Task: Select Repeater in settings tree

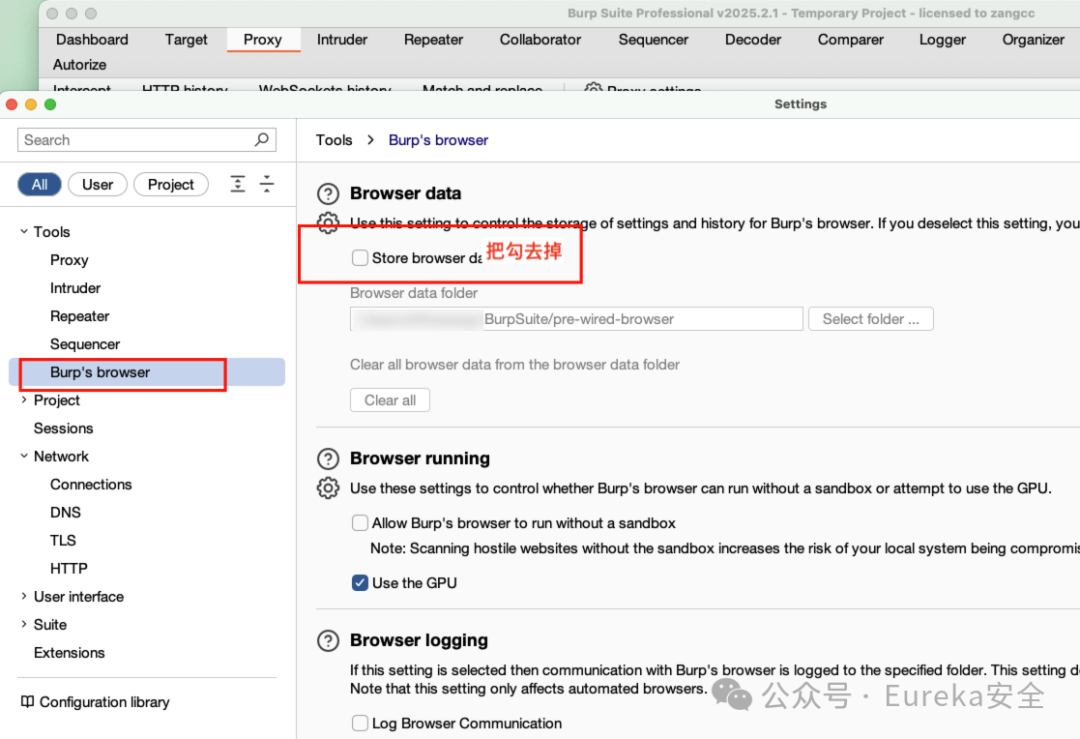Action: pyautogui.click(x=79, y=316)
